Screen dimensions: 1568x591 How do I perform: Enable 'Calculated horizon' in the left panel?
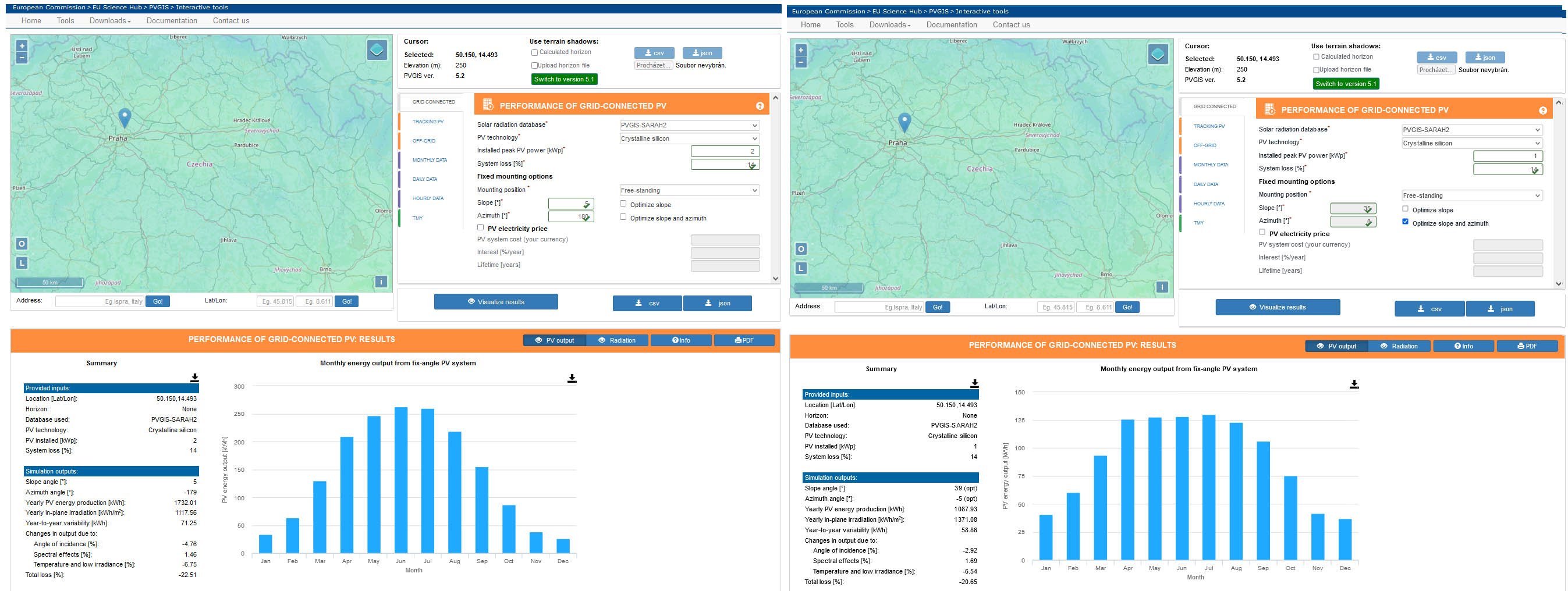534,53
